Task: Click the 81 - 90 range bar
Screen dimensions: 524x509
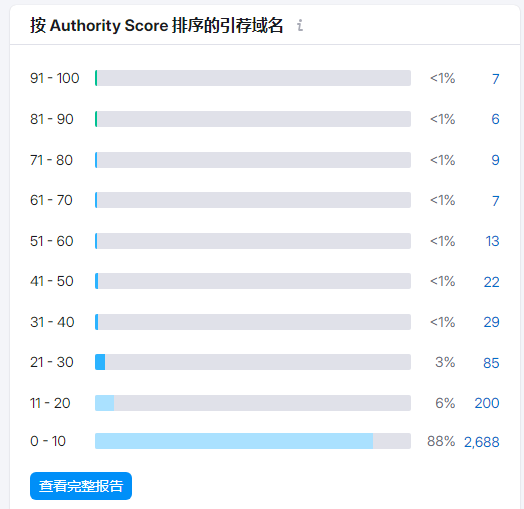Action: click(x=253, y=119)
